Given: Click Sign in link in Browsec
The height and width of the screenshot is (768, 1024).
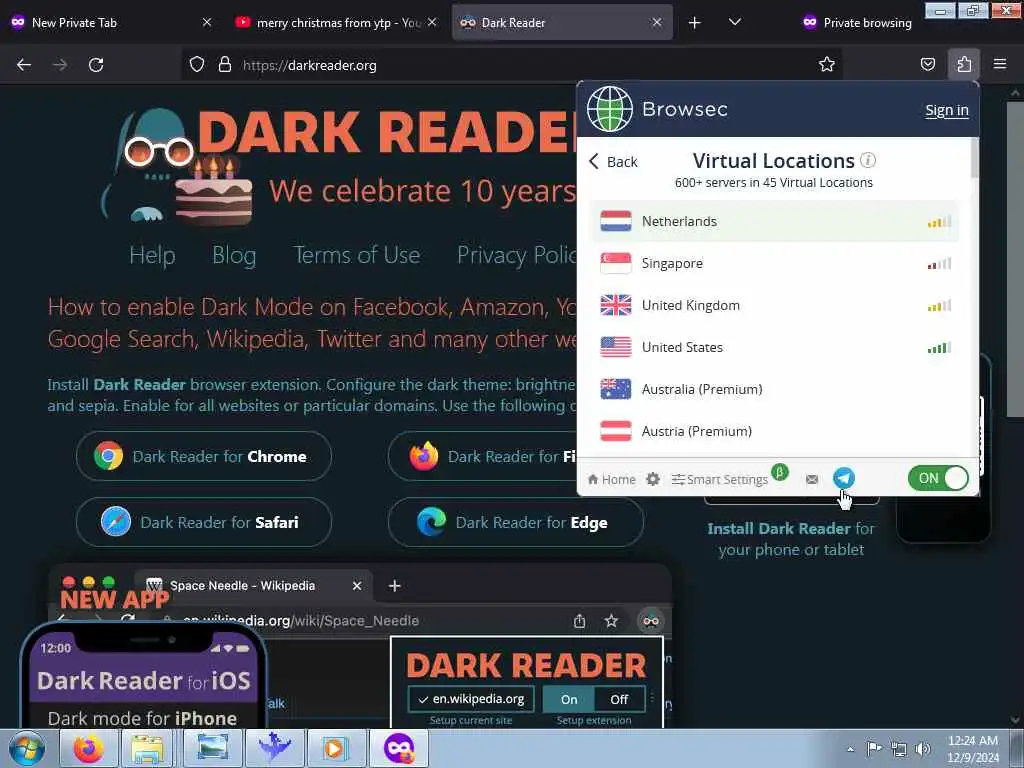Looking at the screenshot, I should click(946, 110).
